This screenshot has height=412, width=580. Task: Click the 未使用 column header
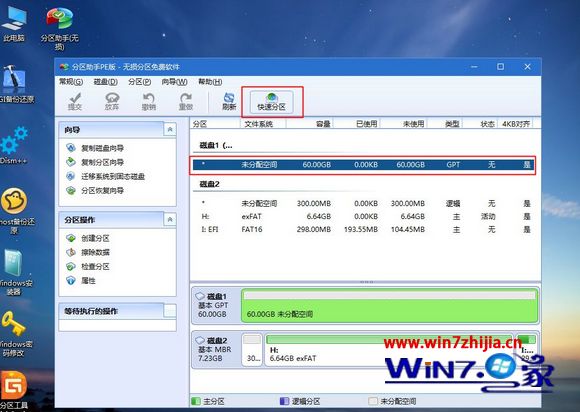[x=403, y=124]
